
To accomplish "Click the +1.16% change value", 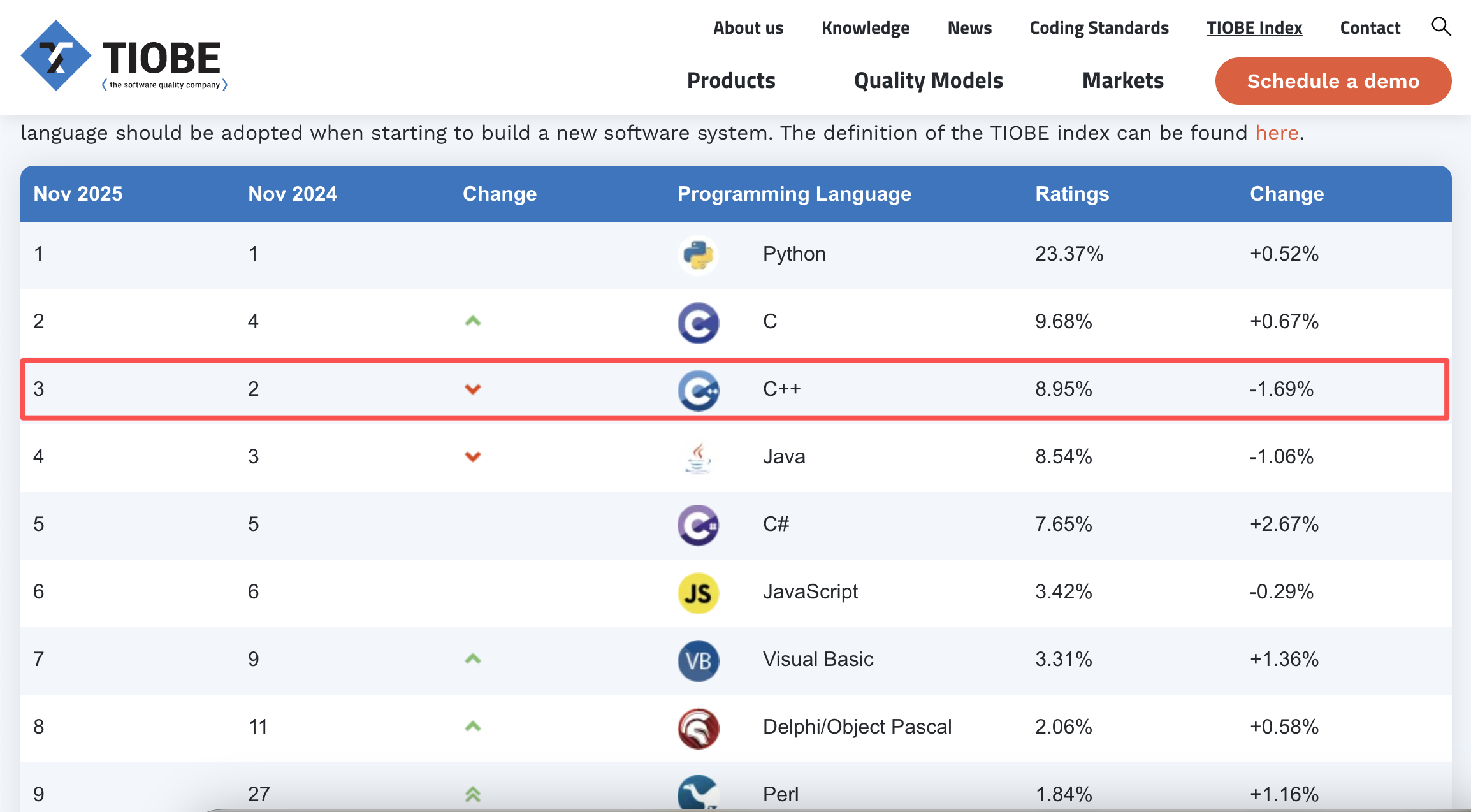I will click(x=1284, y=794).
